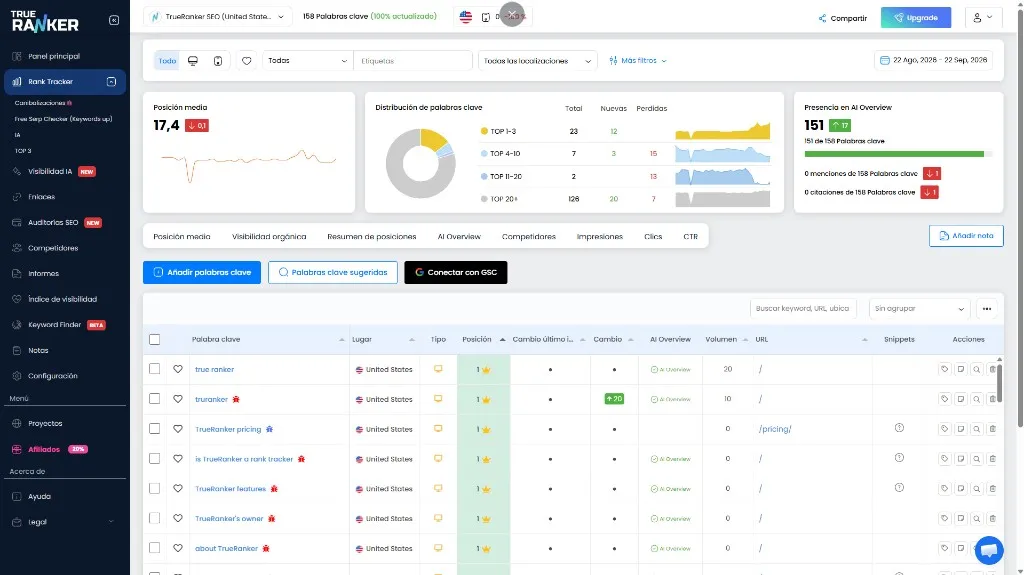Screen dimensions: 1024x575
Task: Favorite the 'true ranker' keyword heart
Action: click(178, 369)
